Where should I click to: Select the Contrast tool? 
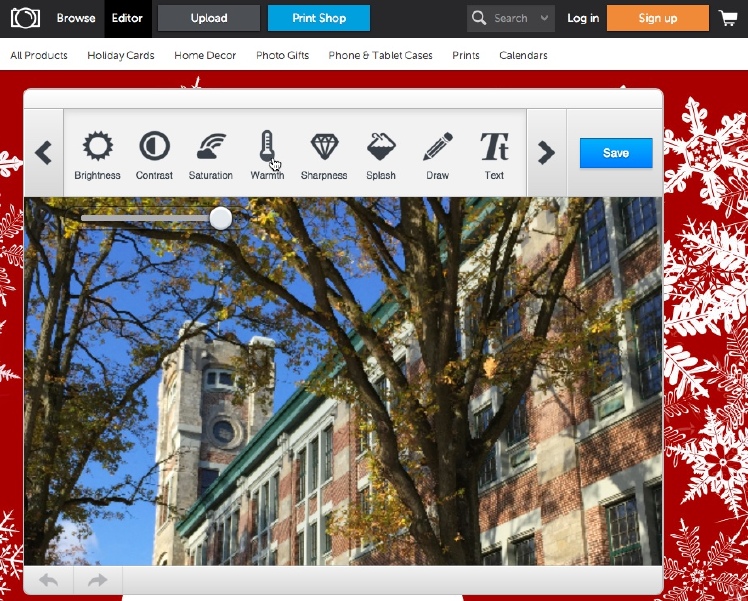coord(154,155)
